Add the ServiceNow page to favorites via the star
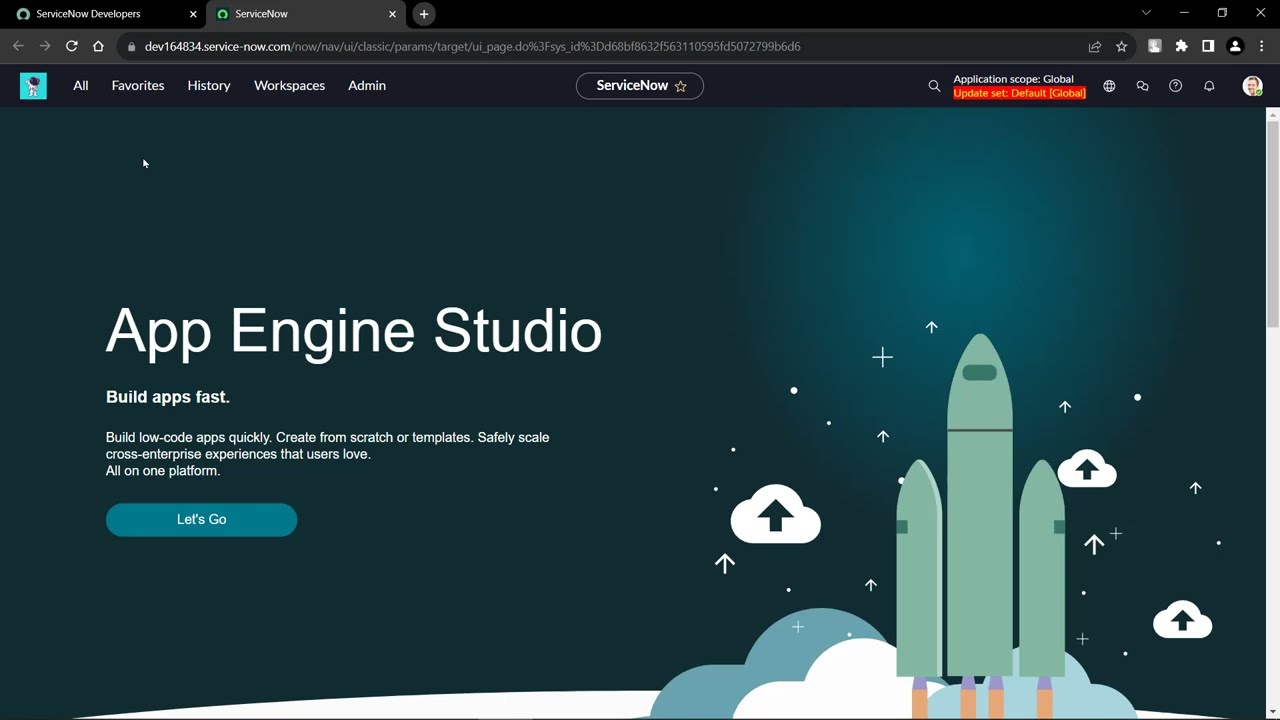 681,86
